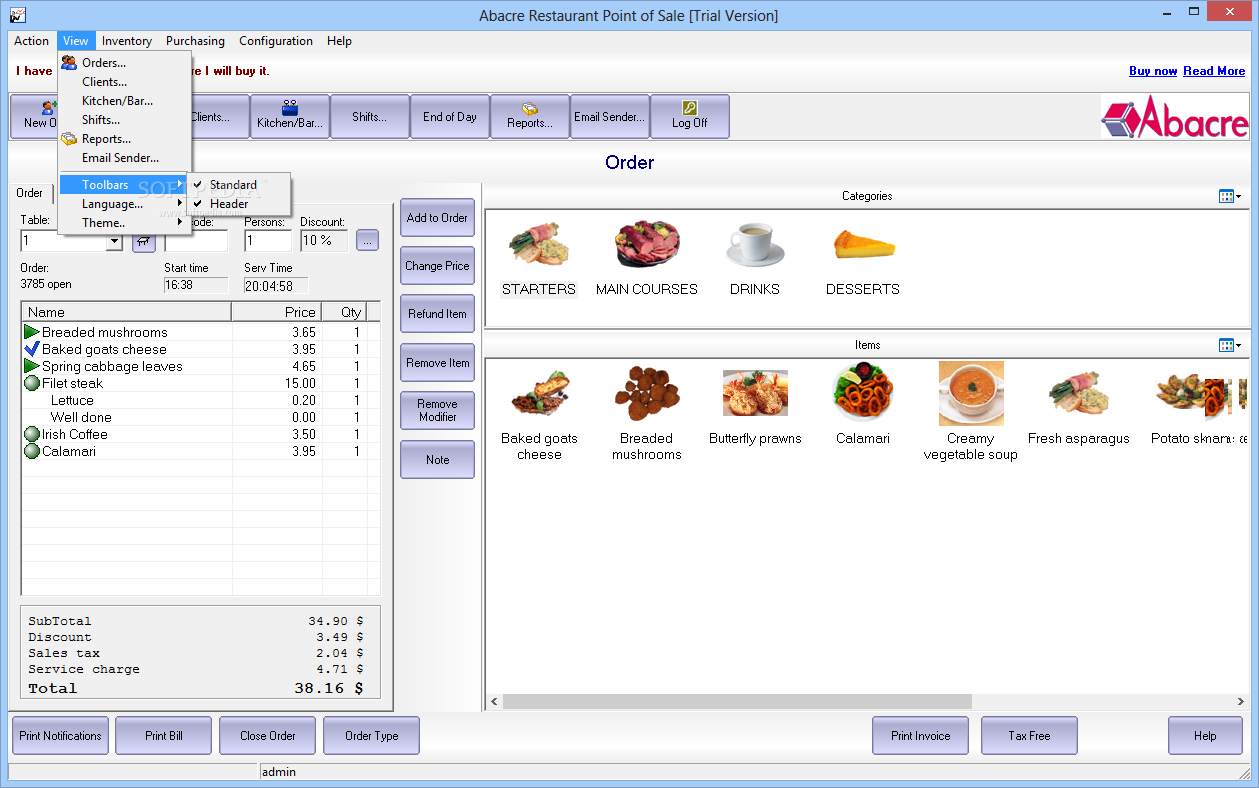Open the STARTERS category thumbnail

[x=538, y=246]
